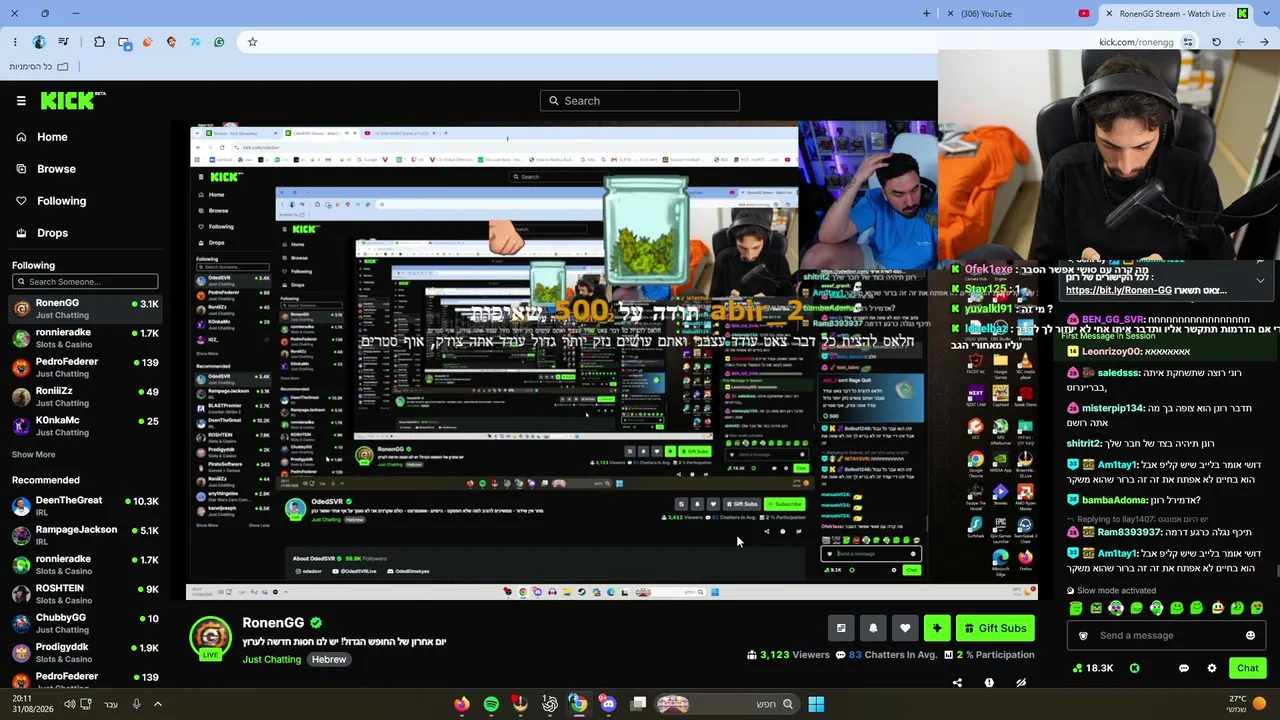Click the Windows Start button

pyautogui.click(x=816, y=704)
